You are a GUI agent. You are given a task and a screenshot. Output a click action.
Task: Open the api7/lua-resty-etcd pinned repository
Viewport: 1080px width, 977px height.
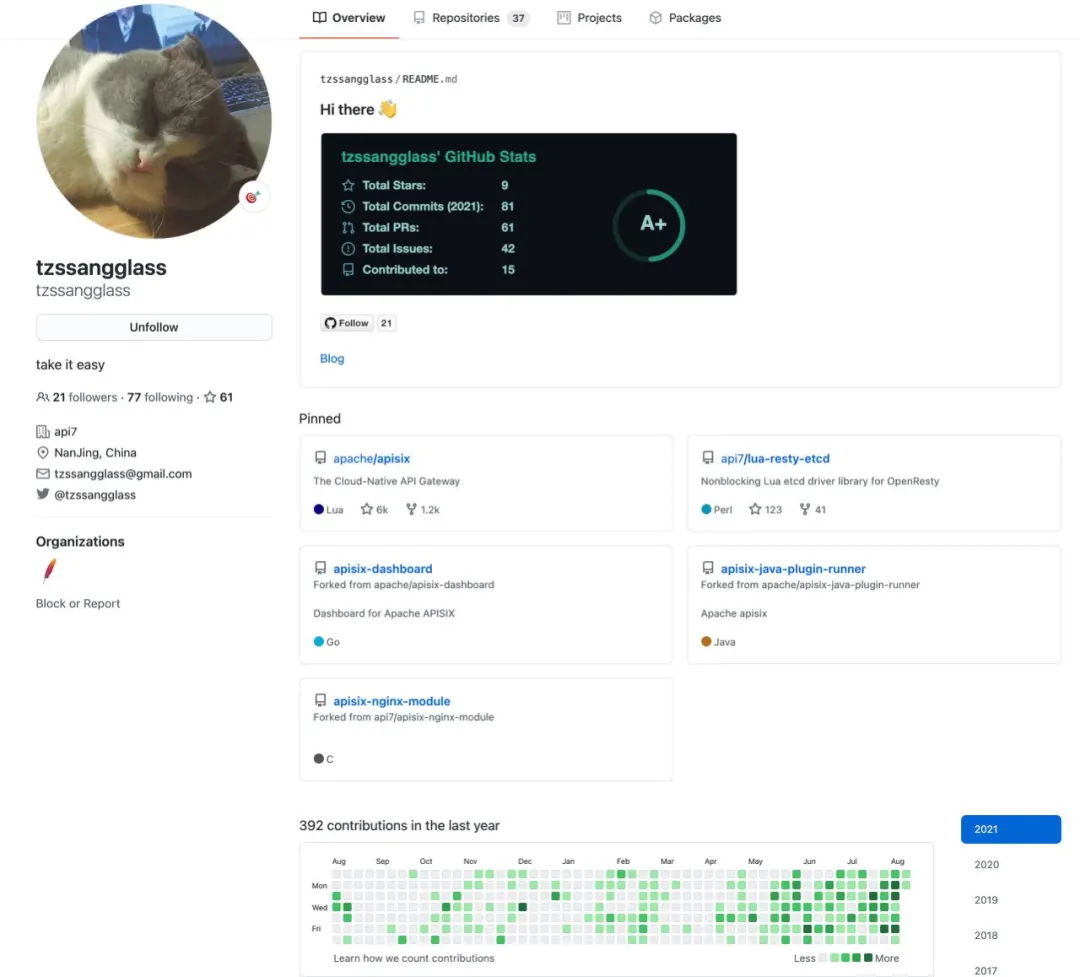[x=775, y=459]
